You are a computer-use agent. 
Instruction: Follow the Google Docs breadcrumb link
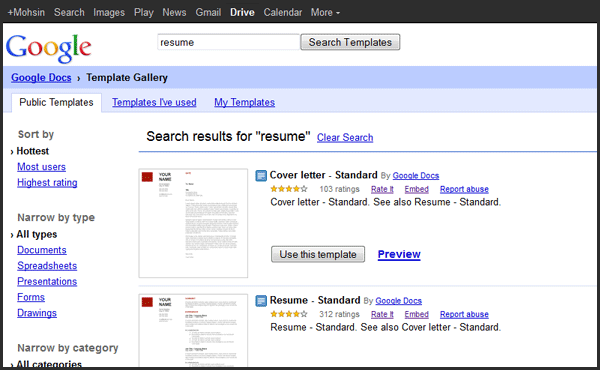click(41, 78)
